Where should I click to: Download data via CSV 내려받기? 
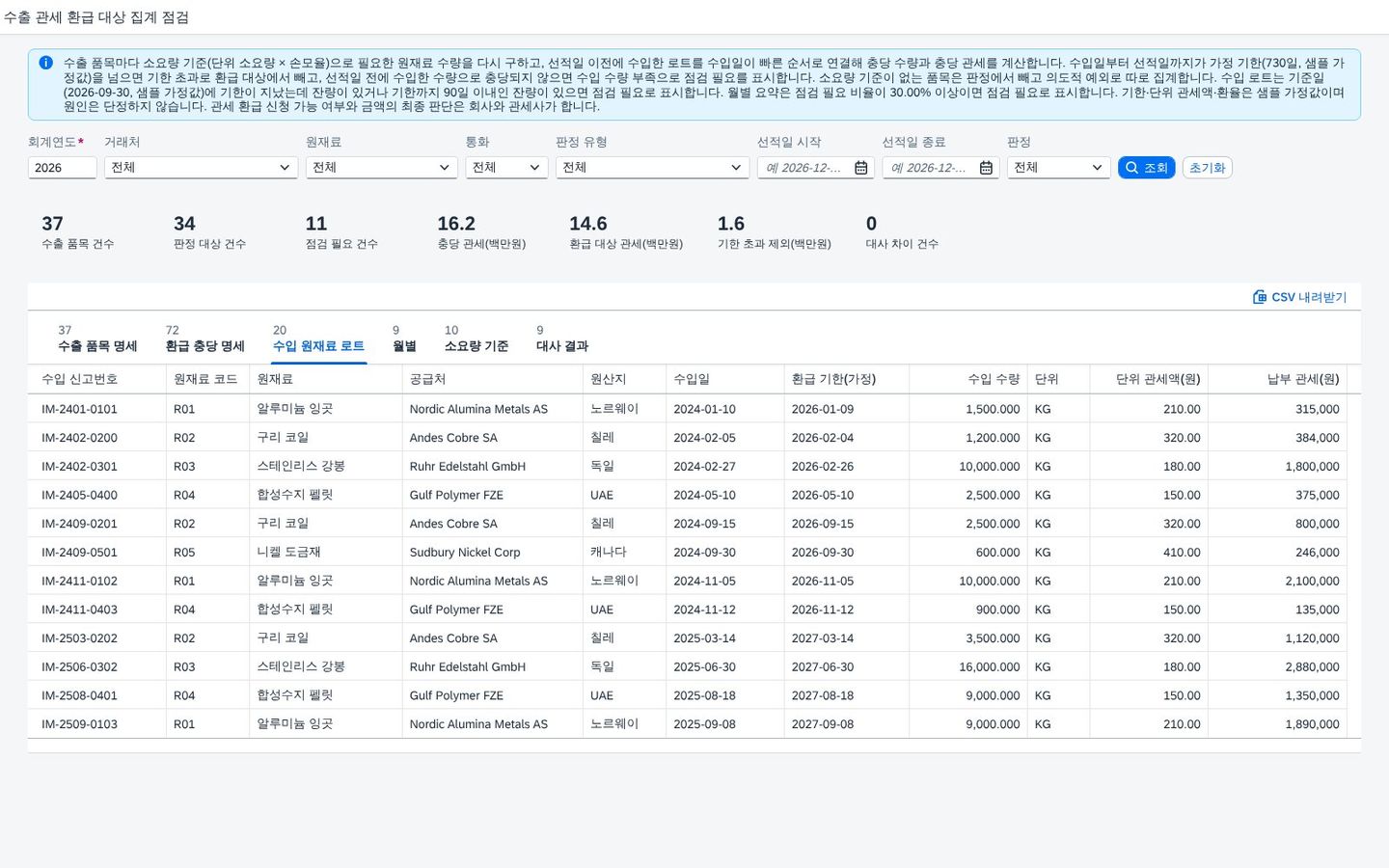pos(1299,297)
